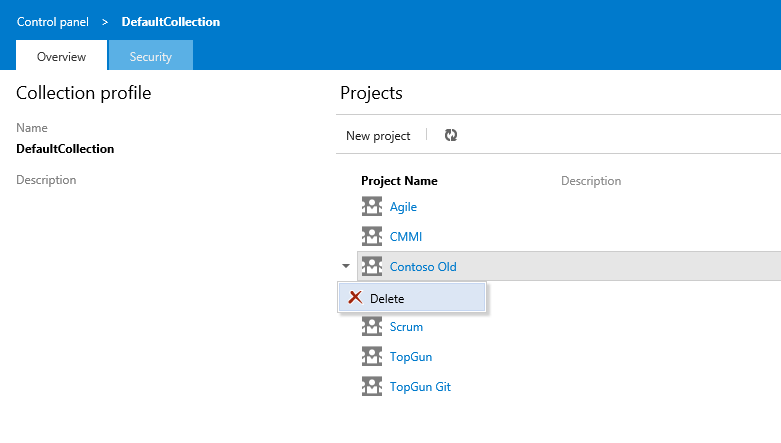This screenshot has height=443, width=781.
Task: Go to Control panel breadcrumb
Action: pyautogui.click(x=53, y=22)
